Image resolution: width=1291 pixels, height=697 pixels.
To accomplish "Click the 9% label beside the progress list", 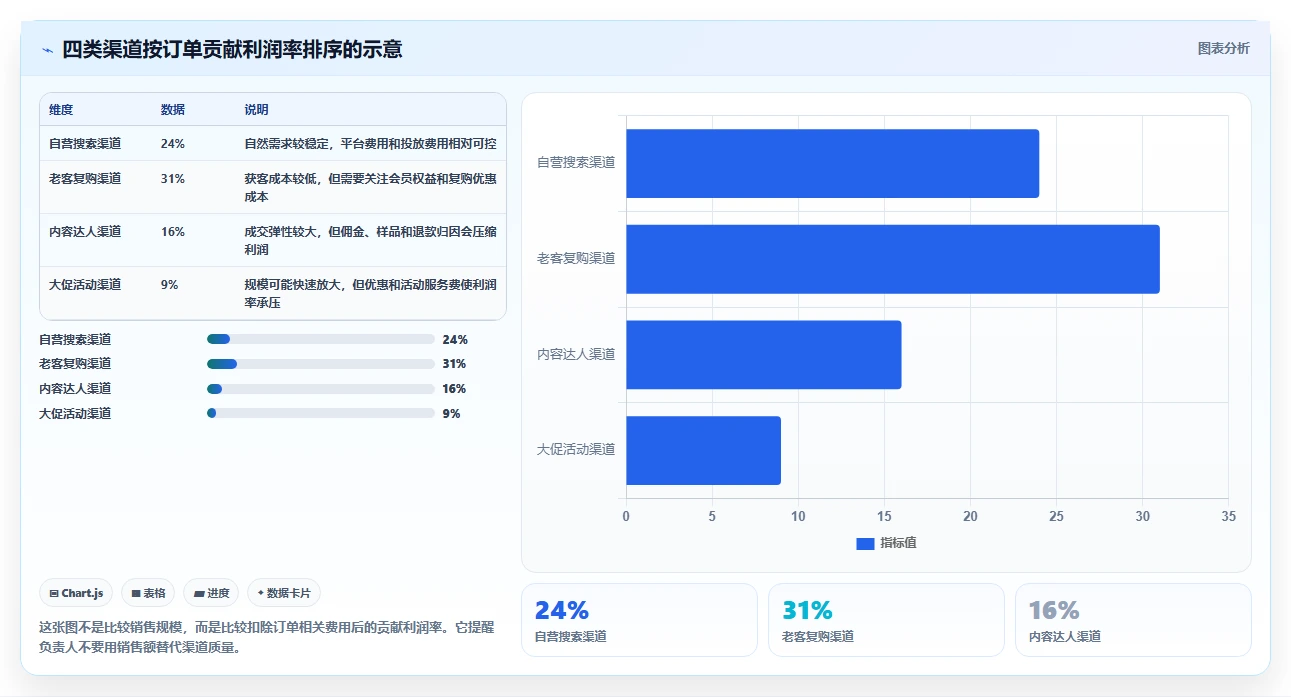I will [451, 414].
